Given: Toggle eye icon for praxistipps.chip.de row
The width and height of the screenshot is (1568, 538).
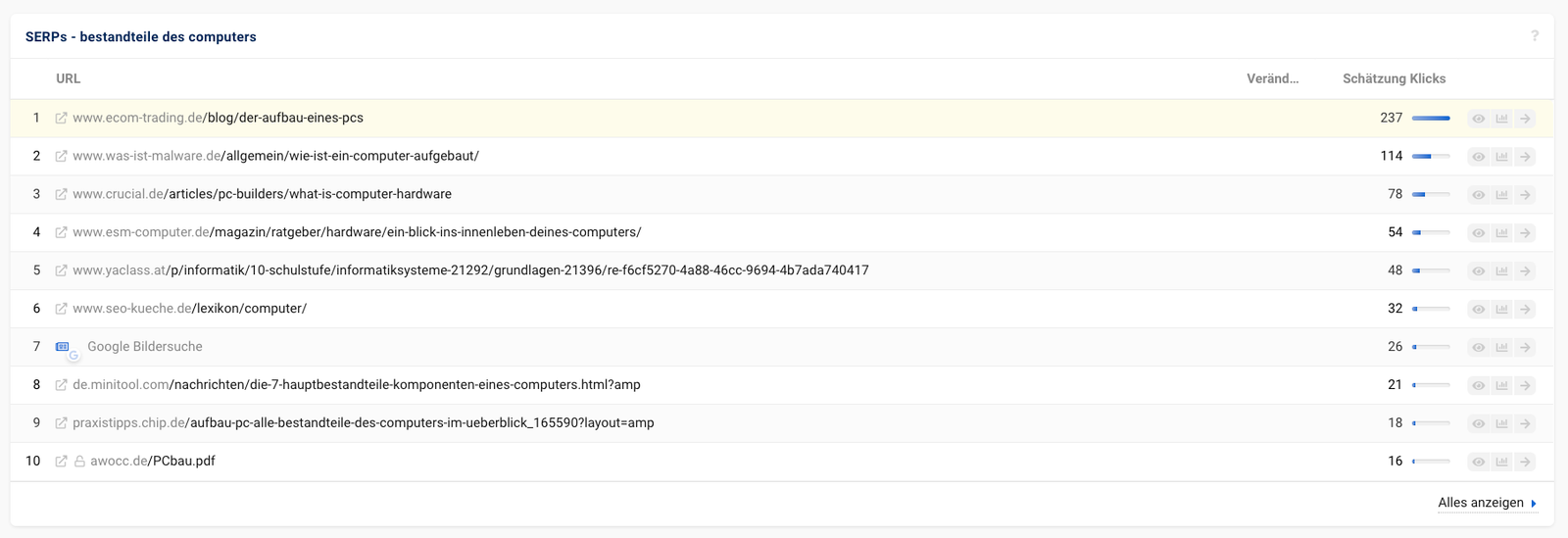Looking at the screenshot, I should [x=1478, y=424].
